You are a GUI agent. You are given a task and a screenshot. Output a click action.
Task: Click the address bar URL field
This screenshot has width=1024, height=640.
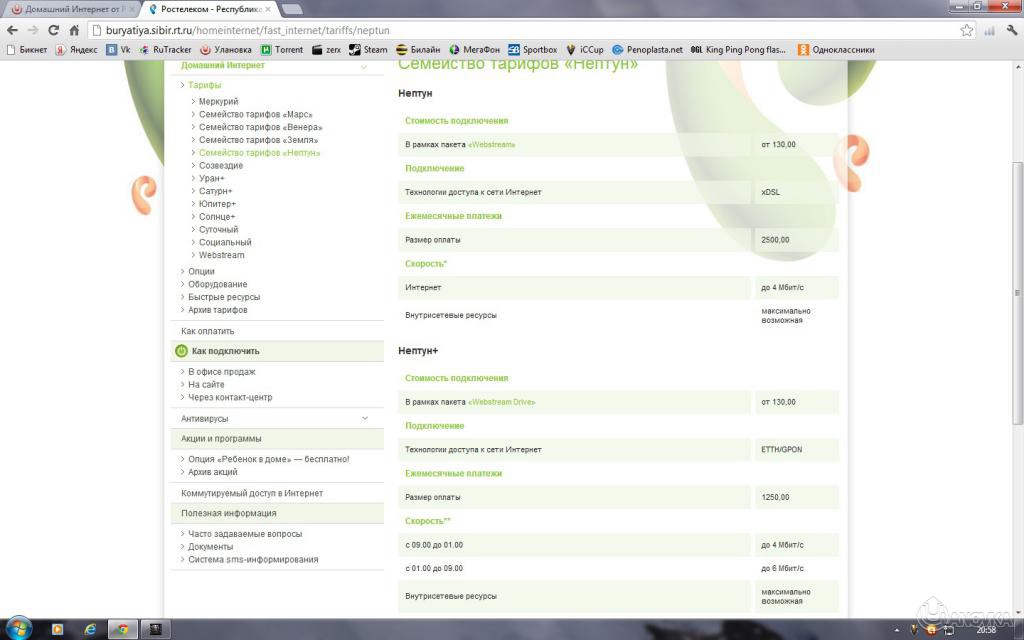(x=522, y=30)
